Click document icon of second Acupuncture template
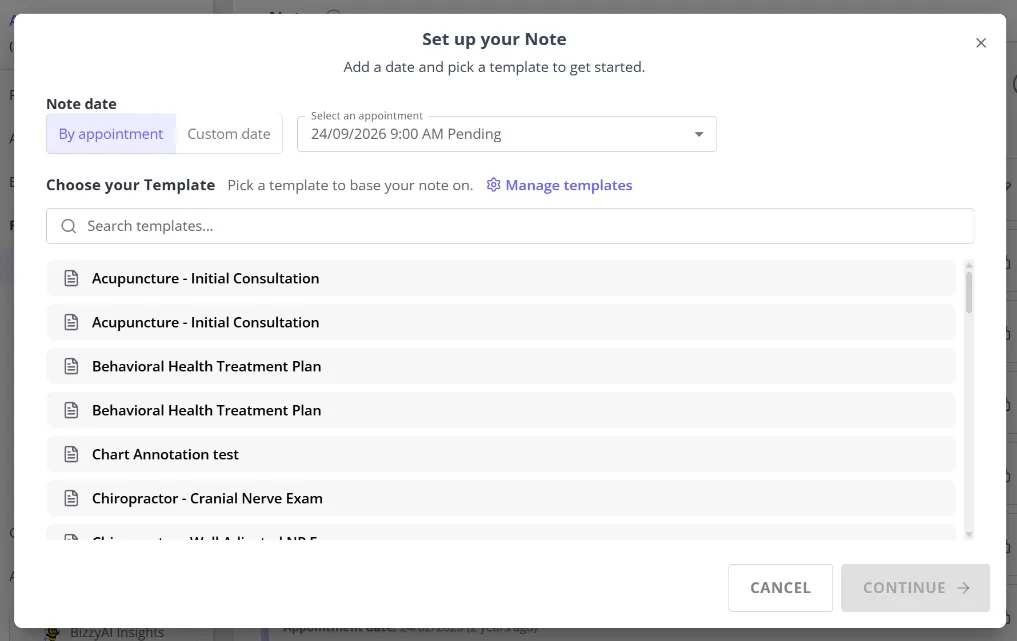This screenshot has width=1017, height=641. [71, 322]
